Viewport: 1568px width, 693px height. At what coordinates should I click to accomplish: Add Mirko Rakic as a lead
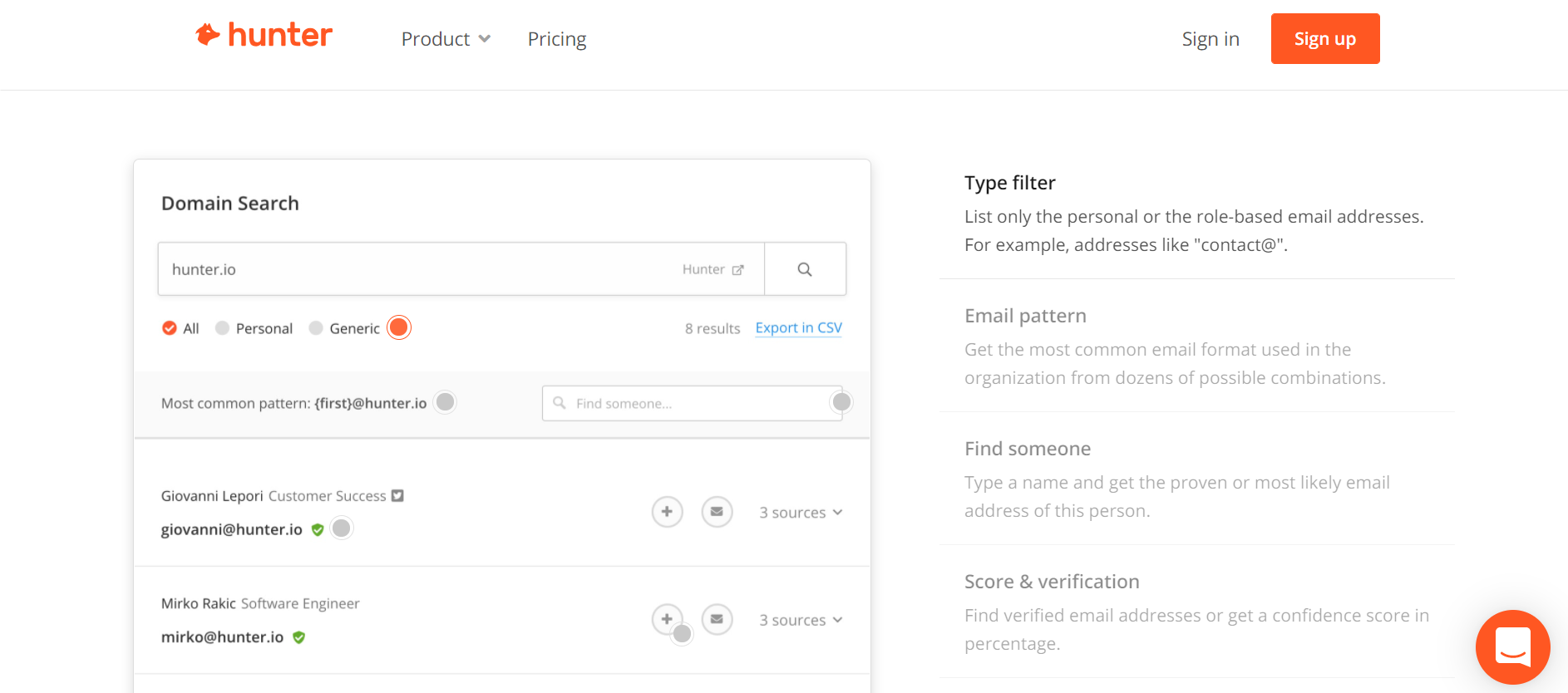coord(667,619)
